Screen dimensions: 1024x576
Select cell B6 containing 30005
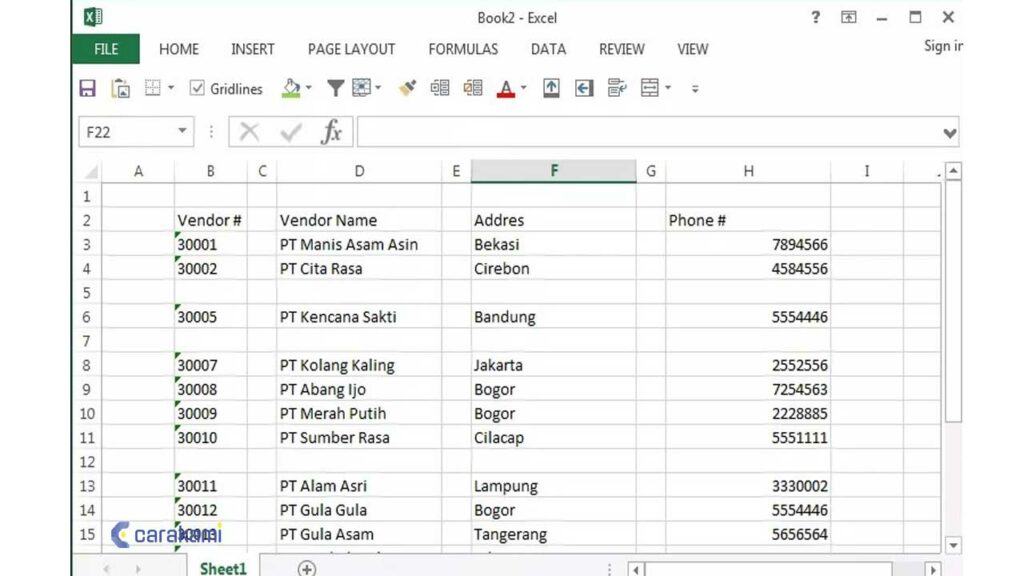(x=210, y=317)
